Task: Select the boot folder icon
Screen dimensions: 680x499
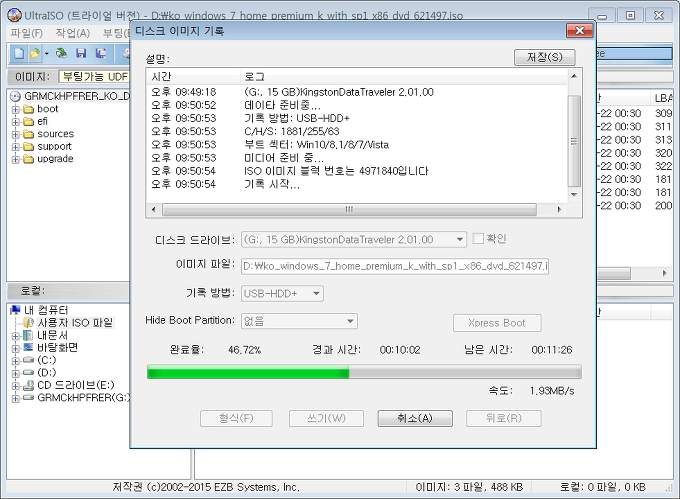Action: (x=29, y=109)
